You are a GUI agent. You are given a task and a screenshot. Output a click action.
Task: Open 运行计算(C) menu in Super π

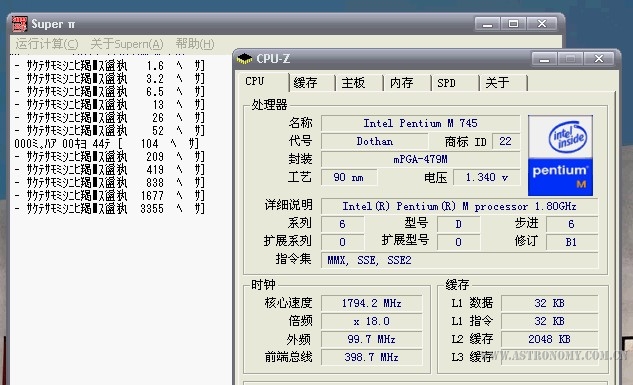[47, 44]
